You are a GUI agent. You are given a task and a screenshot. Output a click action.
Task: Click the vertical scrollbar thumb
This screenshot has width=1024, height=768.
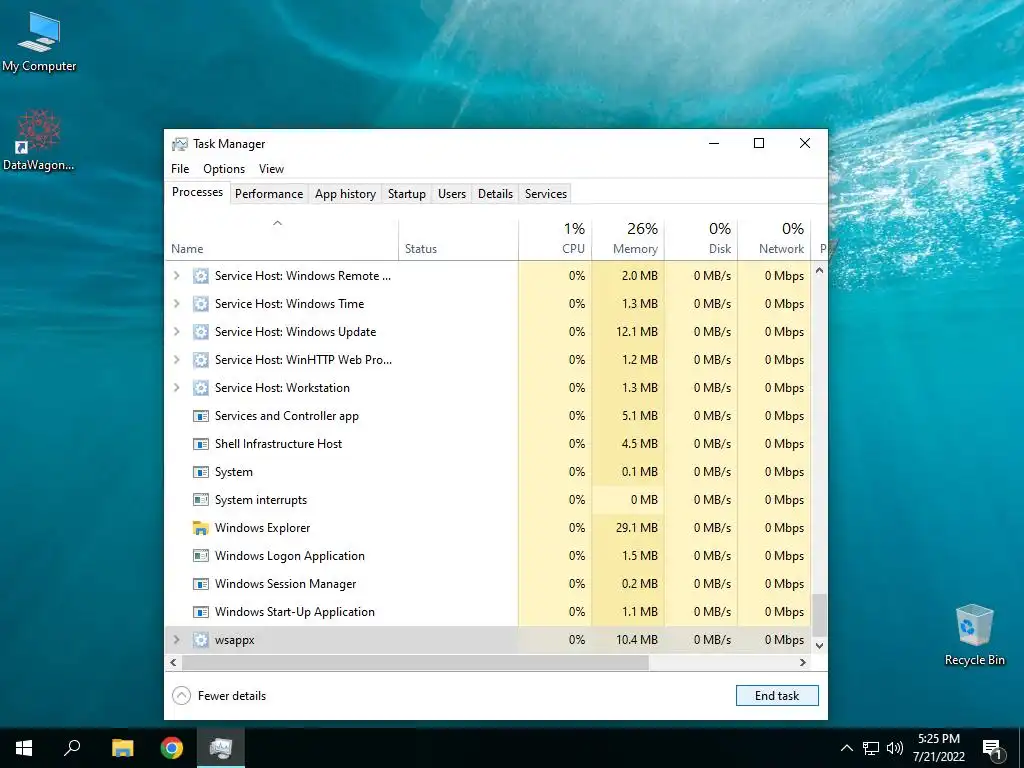coord(820,615)
